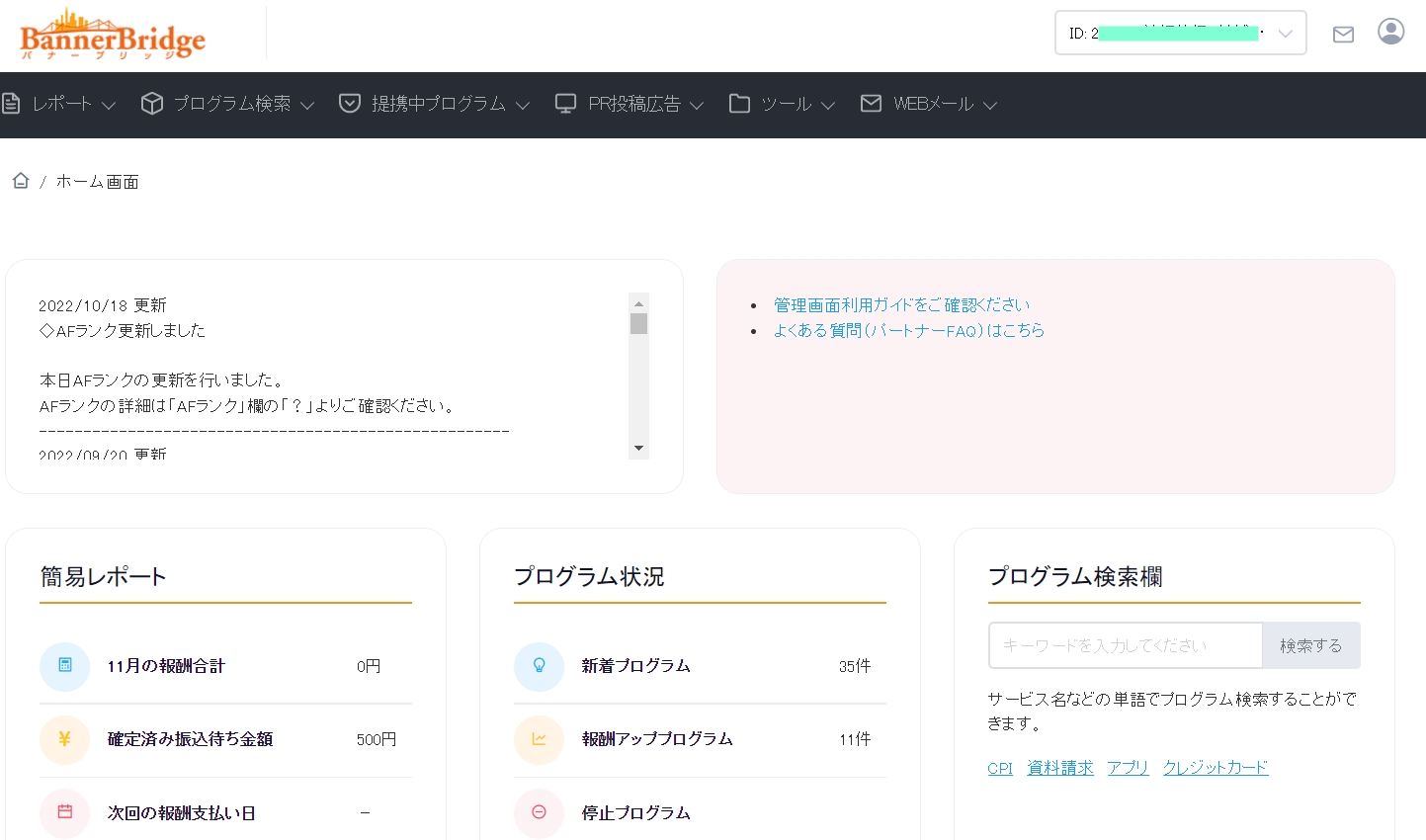The width and height of the screenshot is (1426, 840).
Task: Open the 提携中プログラム menu
Action: click(x=439, y=104)
